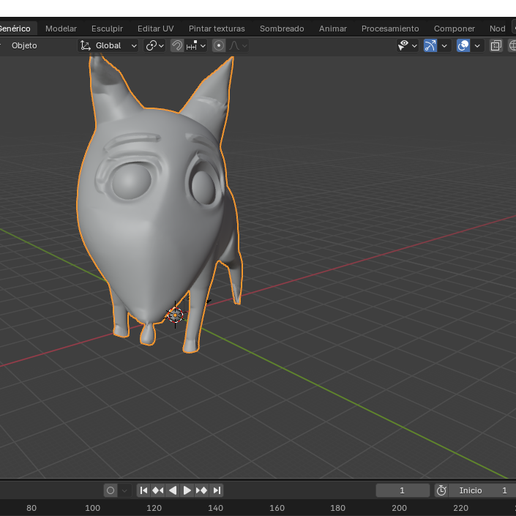Open the overlays options dropdown
Image resolution: width=516 pixels, height=516 pixels.
click(x=477, y=46)
